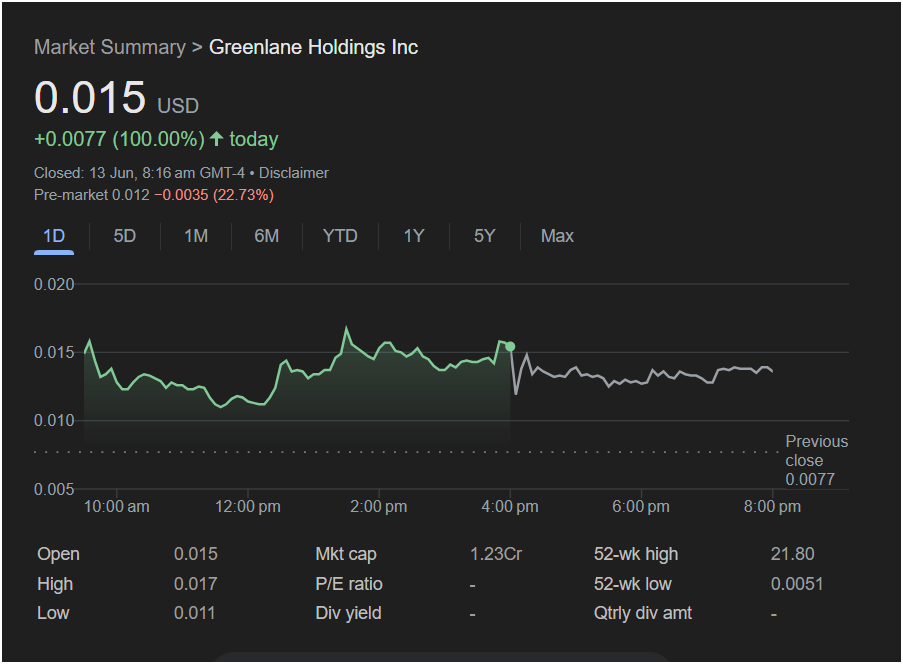
Task: Click the 10:00 am time axis label
Action: click(x=116, y=507)
